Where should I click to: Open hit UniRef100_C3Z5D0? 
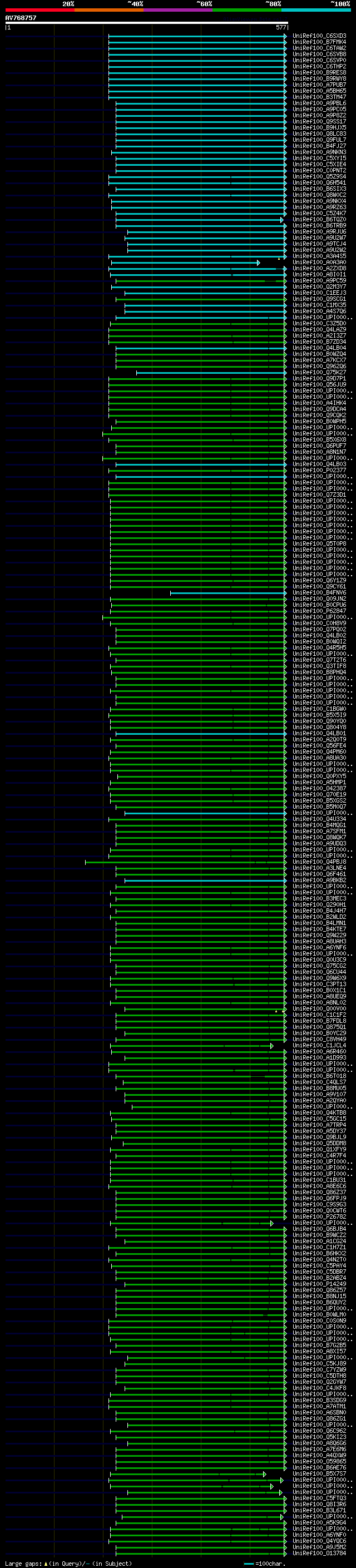[319, 323]
